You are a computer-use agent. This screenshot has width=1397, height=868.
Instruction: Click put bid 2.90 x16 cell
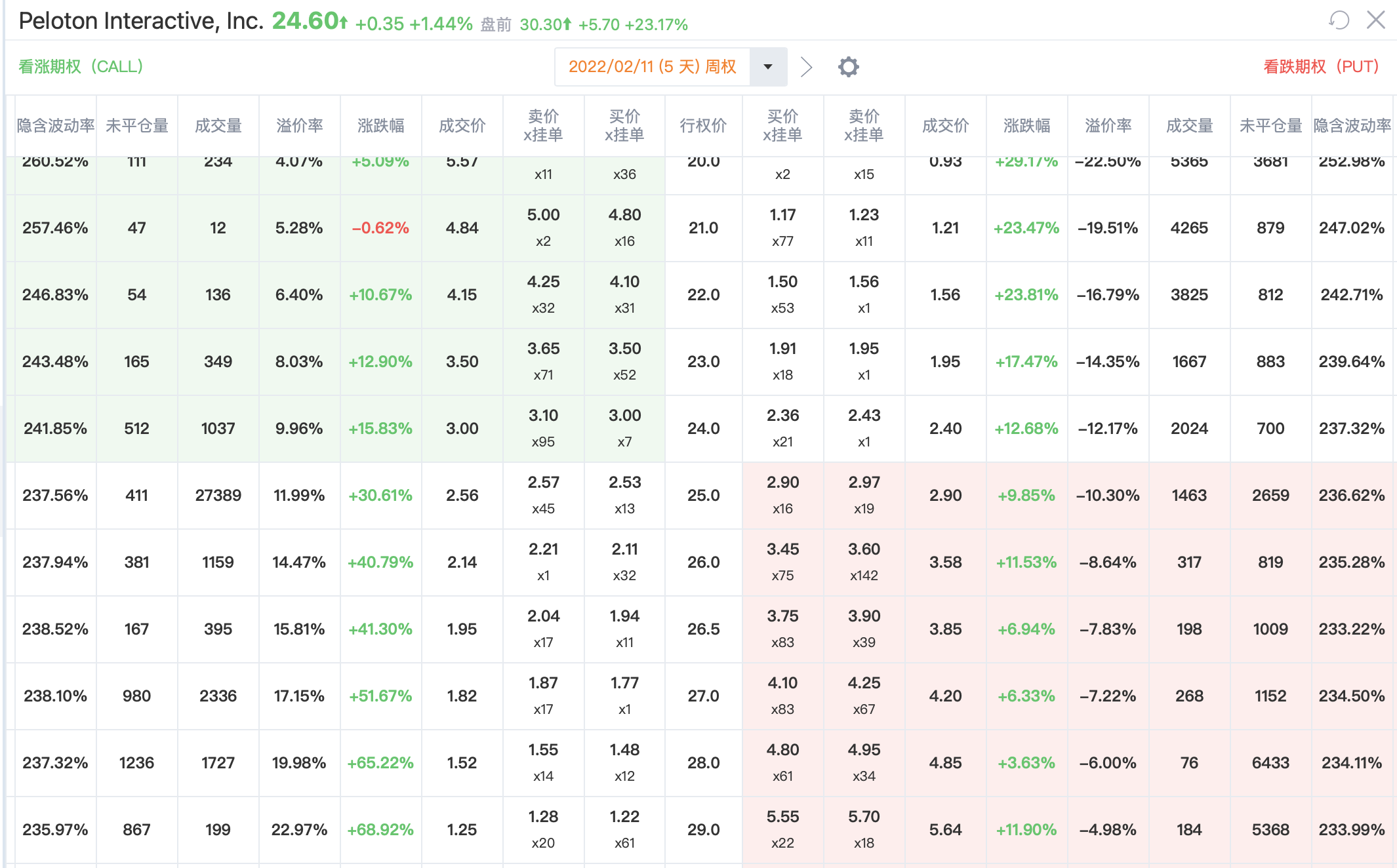point(782,495)
